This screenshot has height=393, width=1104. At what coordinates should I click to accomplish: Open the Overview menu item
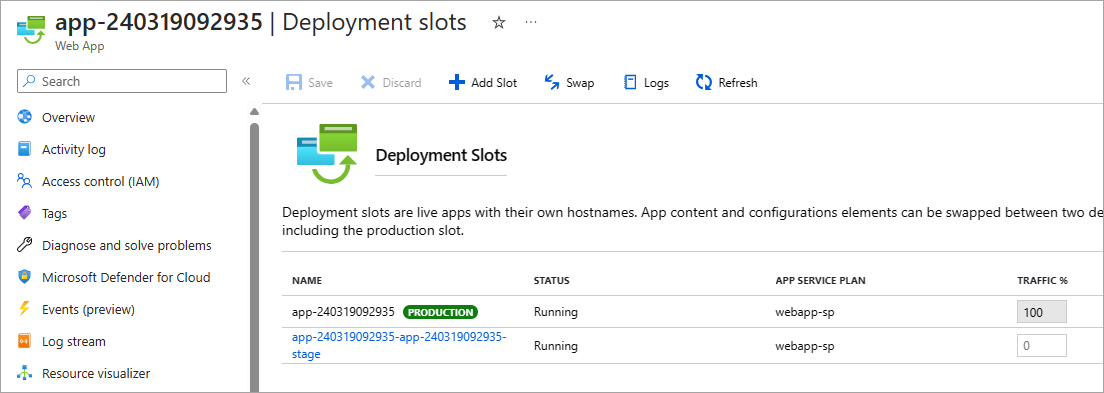pyautogui.click(x=68, y=118)
